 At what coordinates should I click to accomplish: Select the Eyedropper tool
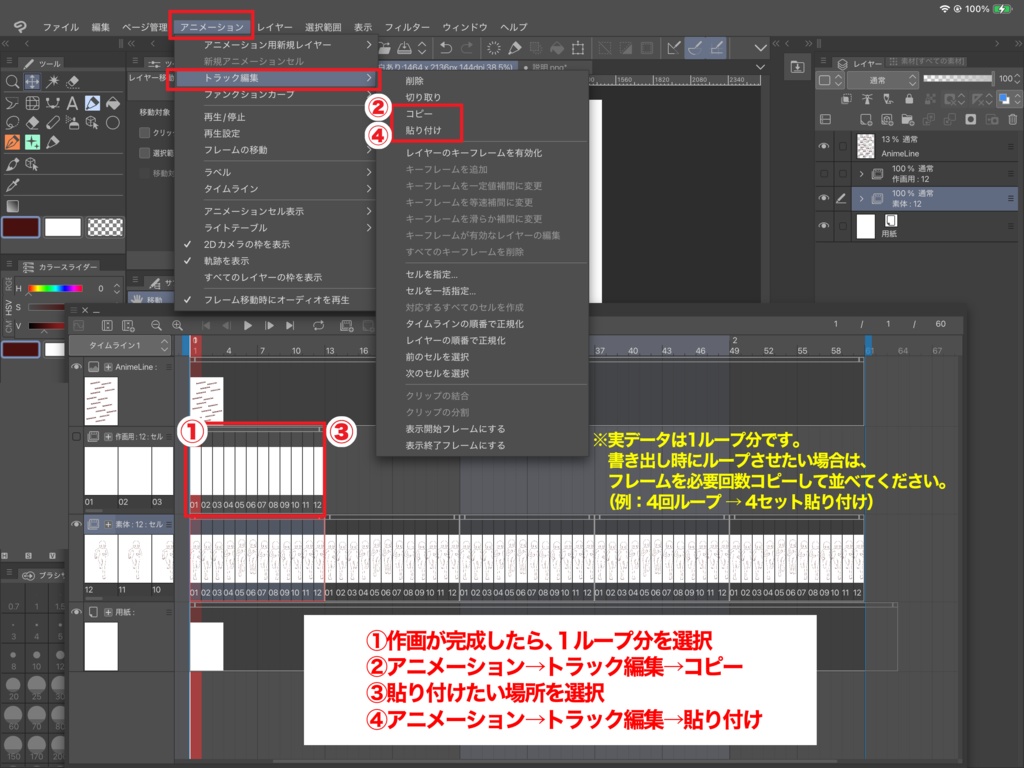tap(12, 185)
